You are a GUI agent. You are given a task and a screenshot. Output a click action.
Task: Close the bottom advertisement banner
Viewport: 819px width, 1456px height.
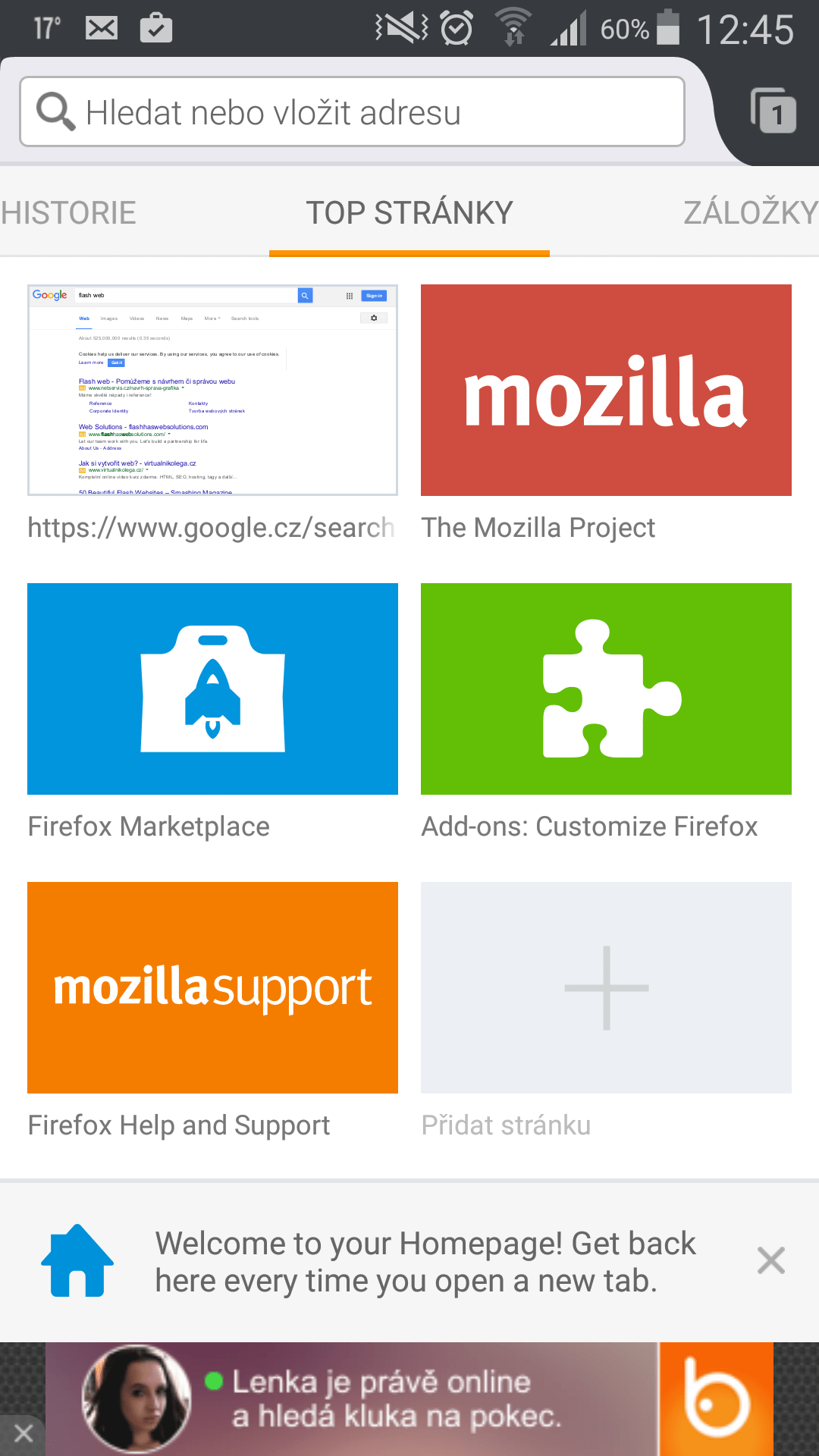(x=23, y=1433)
